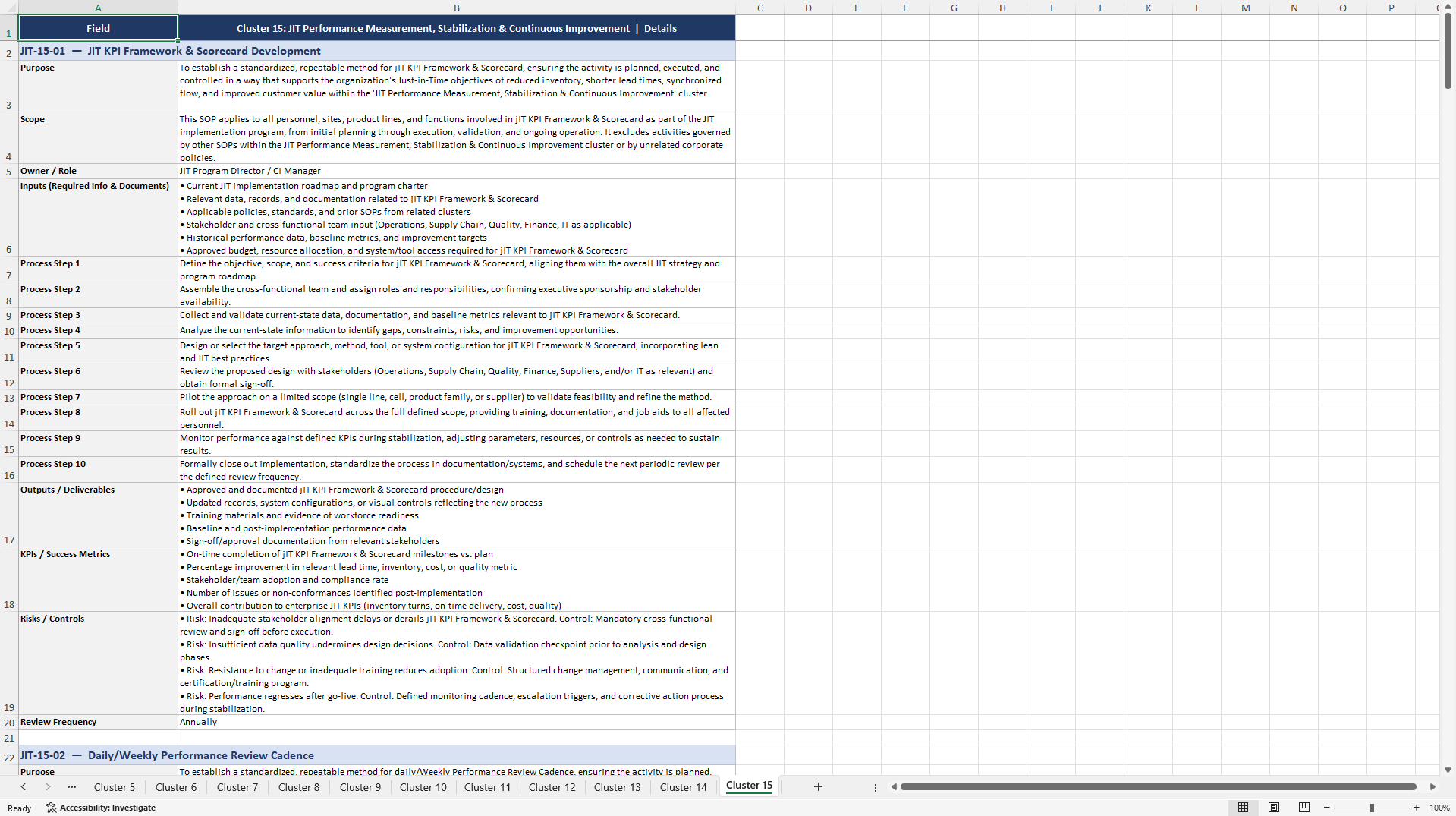Click the 'Process Step 1' cell
This screenshot has height=816, width=1456.
click(98, 269)
